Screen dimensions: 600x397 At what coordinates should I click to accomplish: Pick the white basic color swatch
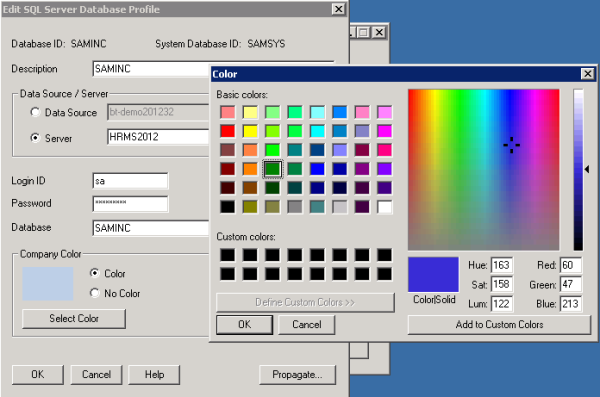[x=385, y=207]
